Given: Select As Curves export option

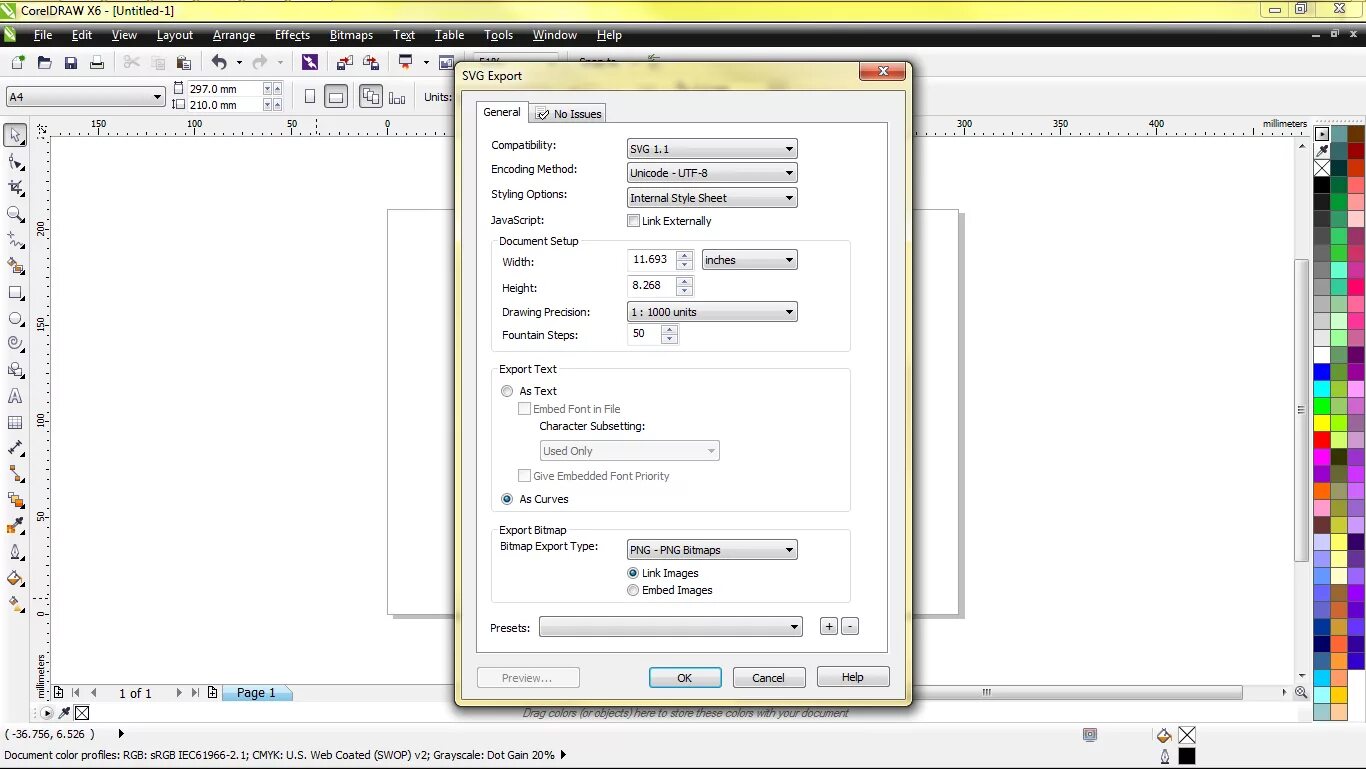Looking at the screenshot, I should click(x=507, y=499).
